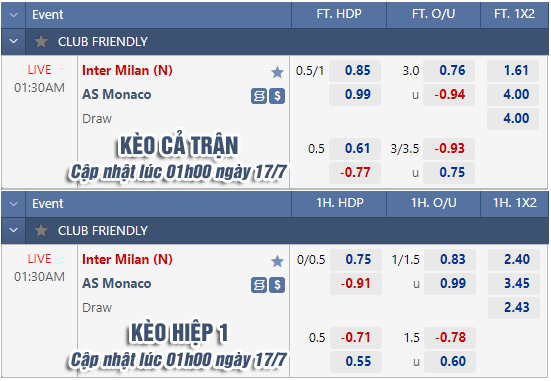
Task: Collapse the first-half CLUB FRIENDLY section
Action: tap(14, 231)
